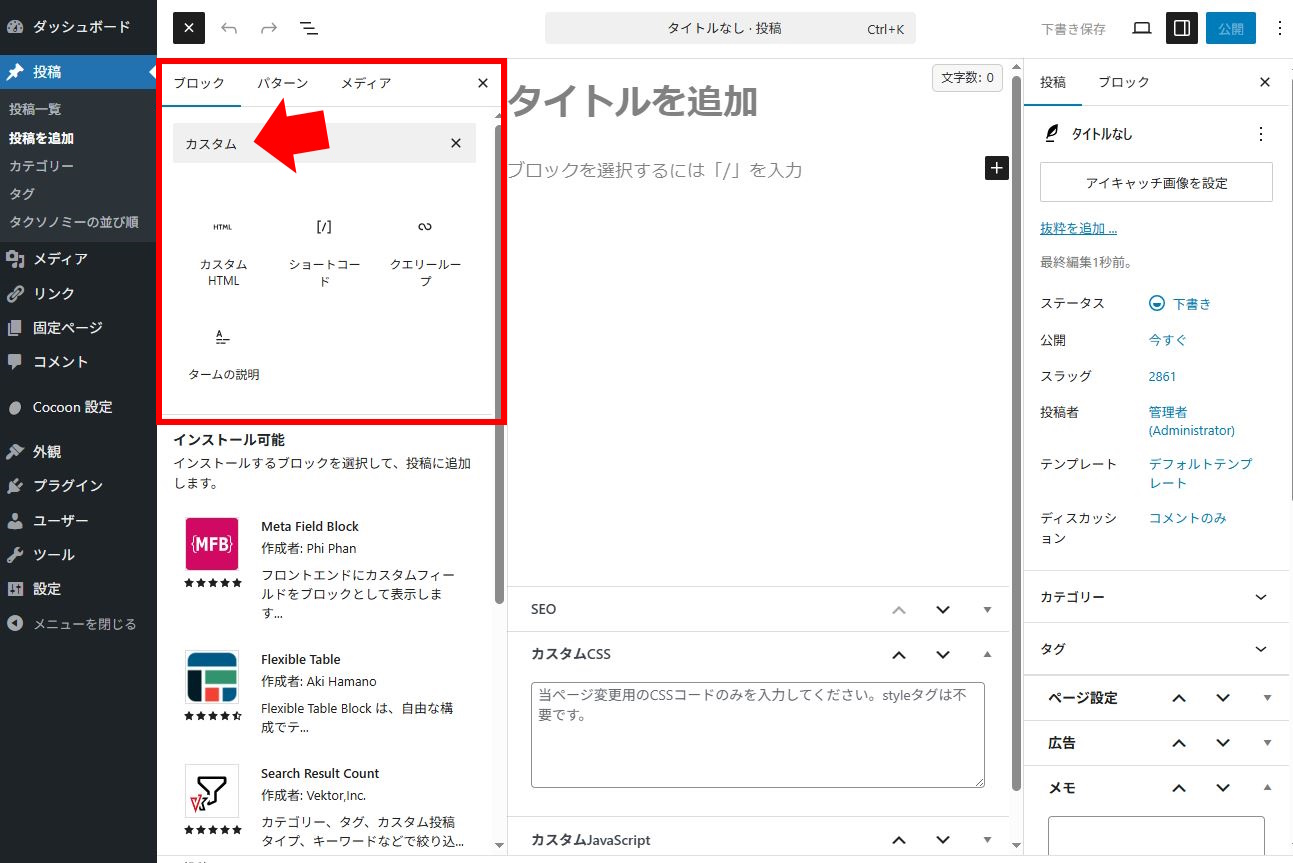The image size is (1293, 863).
Task: Click the 抜粋を追加 link
Action: click(x=1078, y=228)
